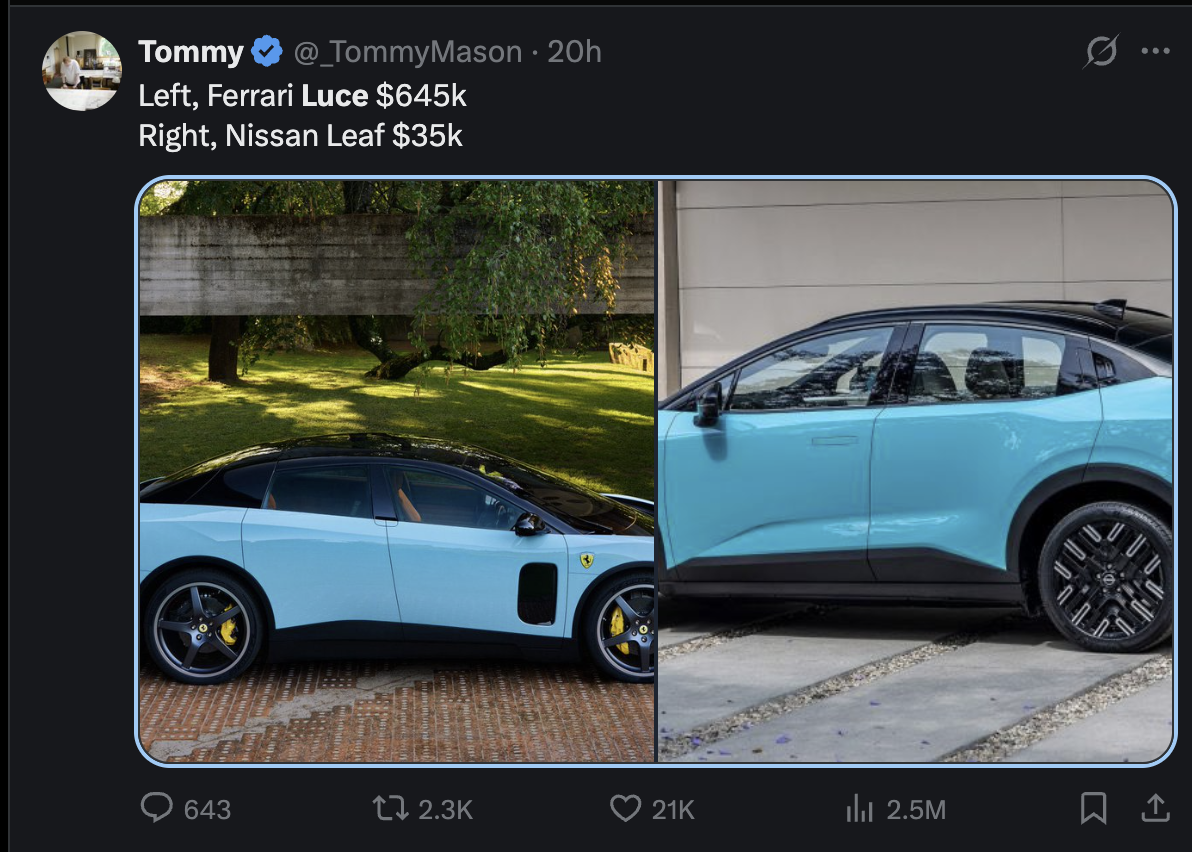Open the Ferrari Luce photo on the left
The image size is (1192, 852).
pos(397,471)
